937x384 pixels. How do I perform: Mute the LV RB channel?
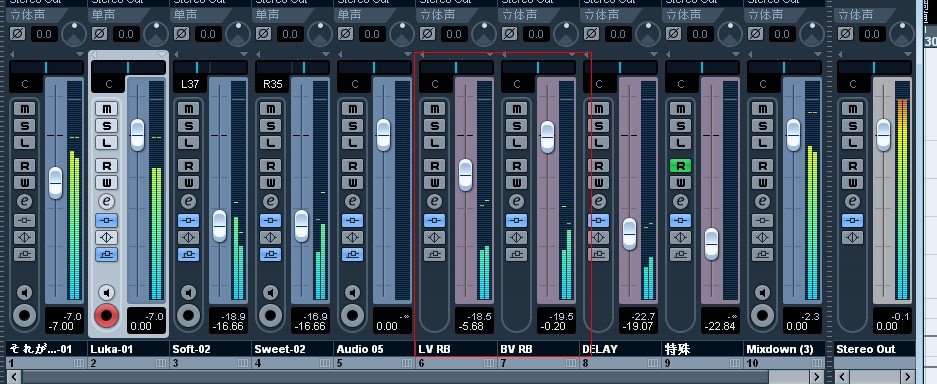pyautogui.click(x=434, y=109)
